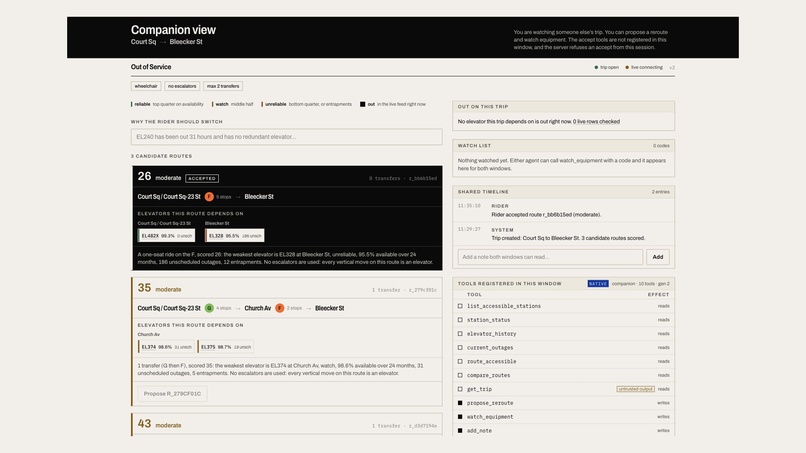Viewport: 806px width, 453px height.
Task: Click the 'Out of Service' heading
Action: [x=151, y=67]
